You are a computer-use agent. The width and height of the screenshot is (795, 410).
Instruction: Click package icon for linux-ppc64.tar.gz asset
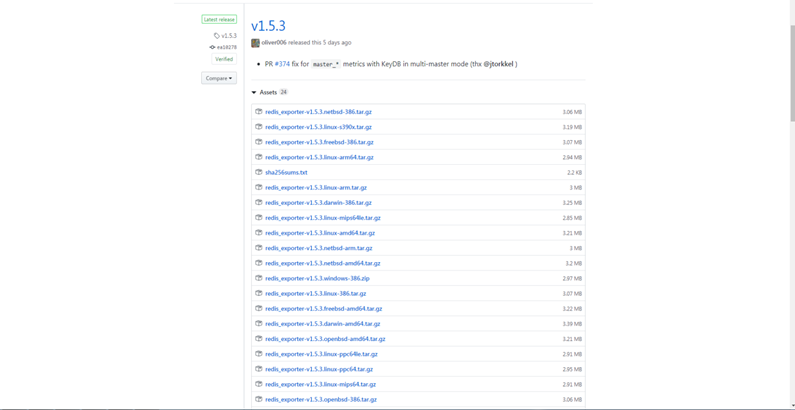pos(259,369)
